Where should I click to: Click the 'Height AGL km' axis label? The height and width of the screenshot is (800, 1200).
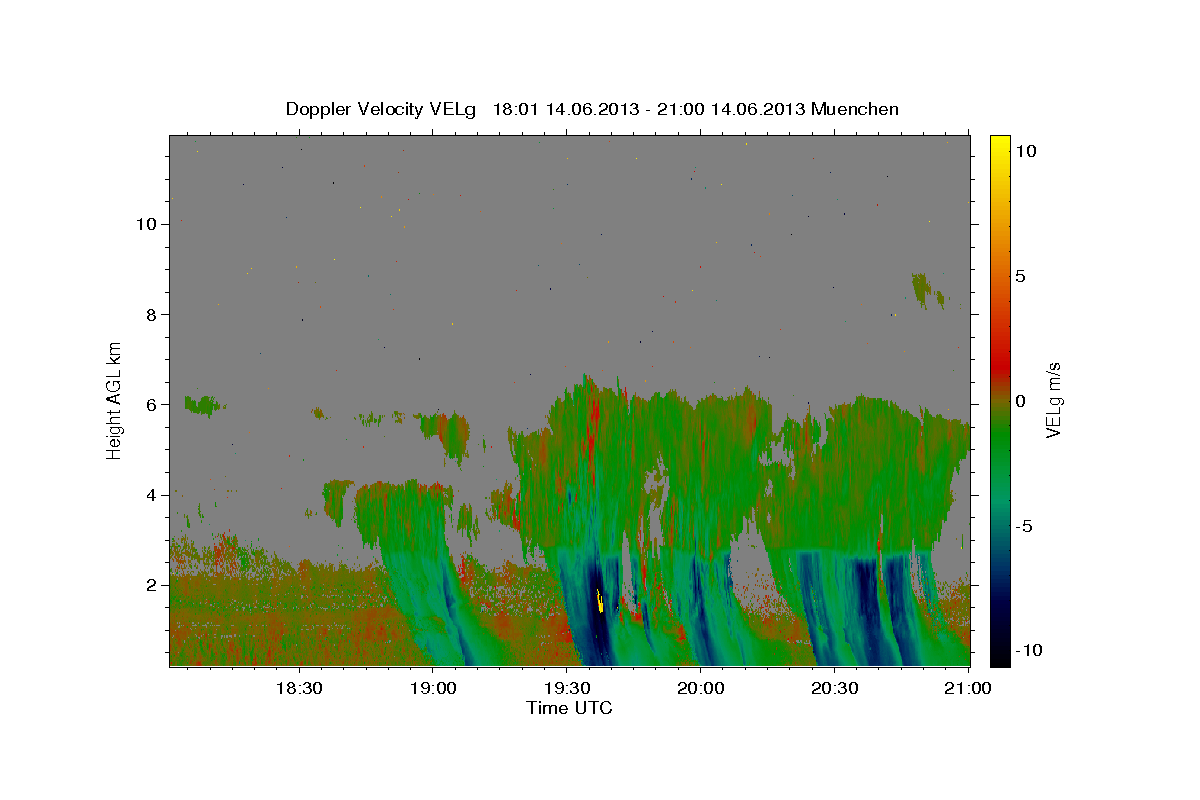[115, 400]
